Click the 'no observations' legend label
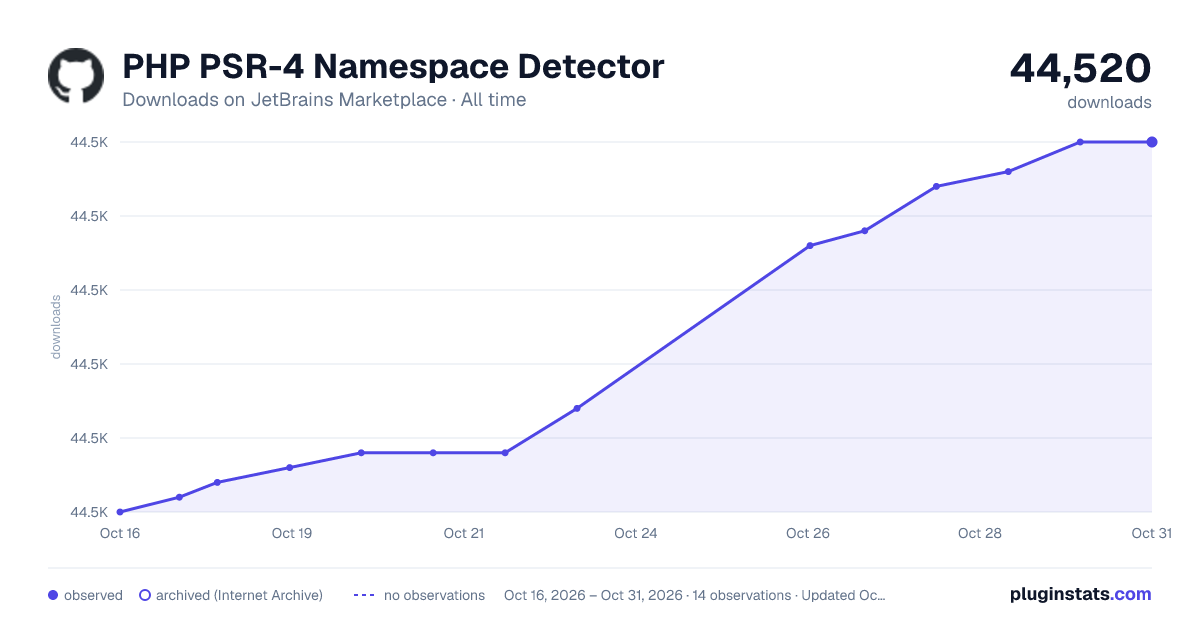This screenshot has width=1200, height=630. (434, 595)
